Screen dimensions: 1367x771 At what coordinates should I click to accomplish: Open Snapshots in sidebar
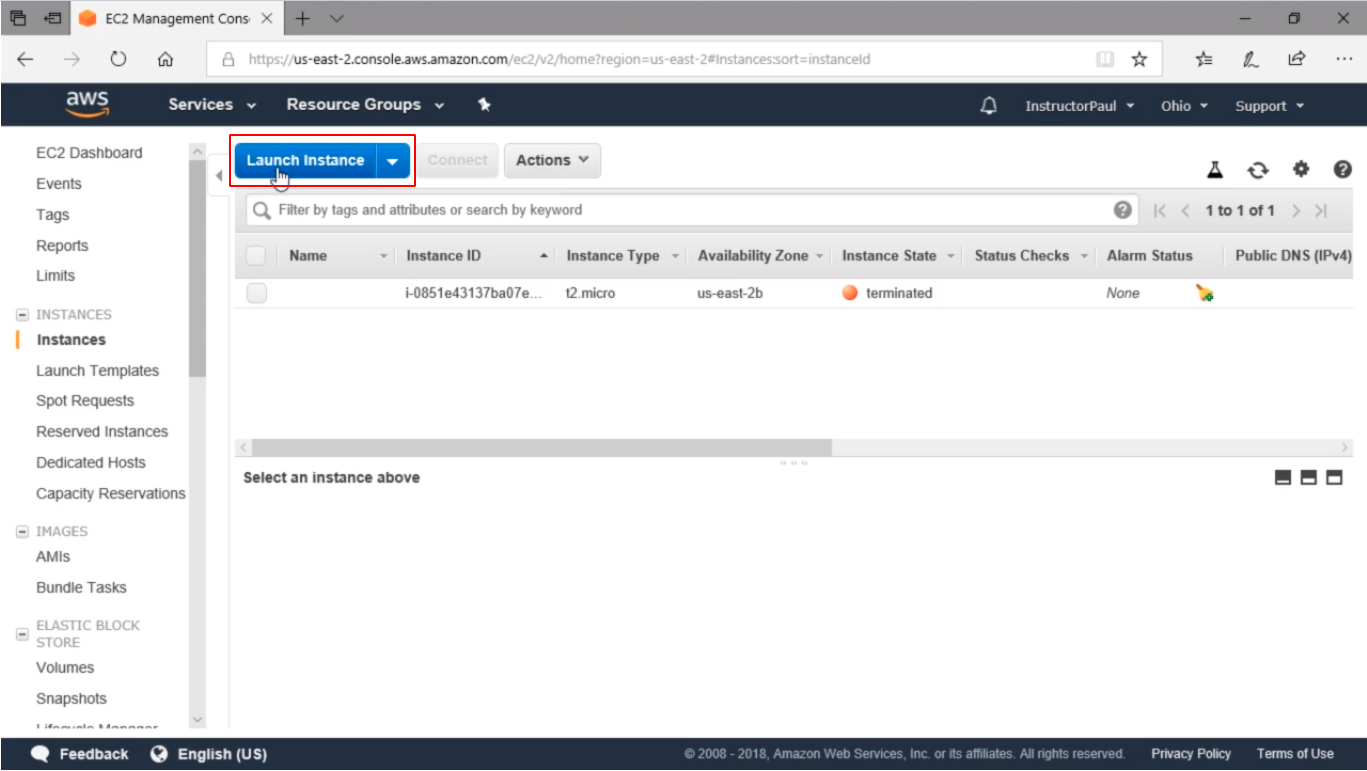point(71,699)
